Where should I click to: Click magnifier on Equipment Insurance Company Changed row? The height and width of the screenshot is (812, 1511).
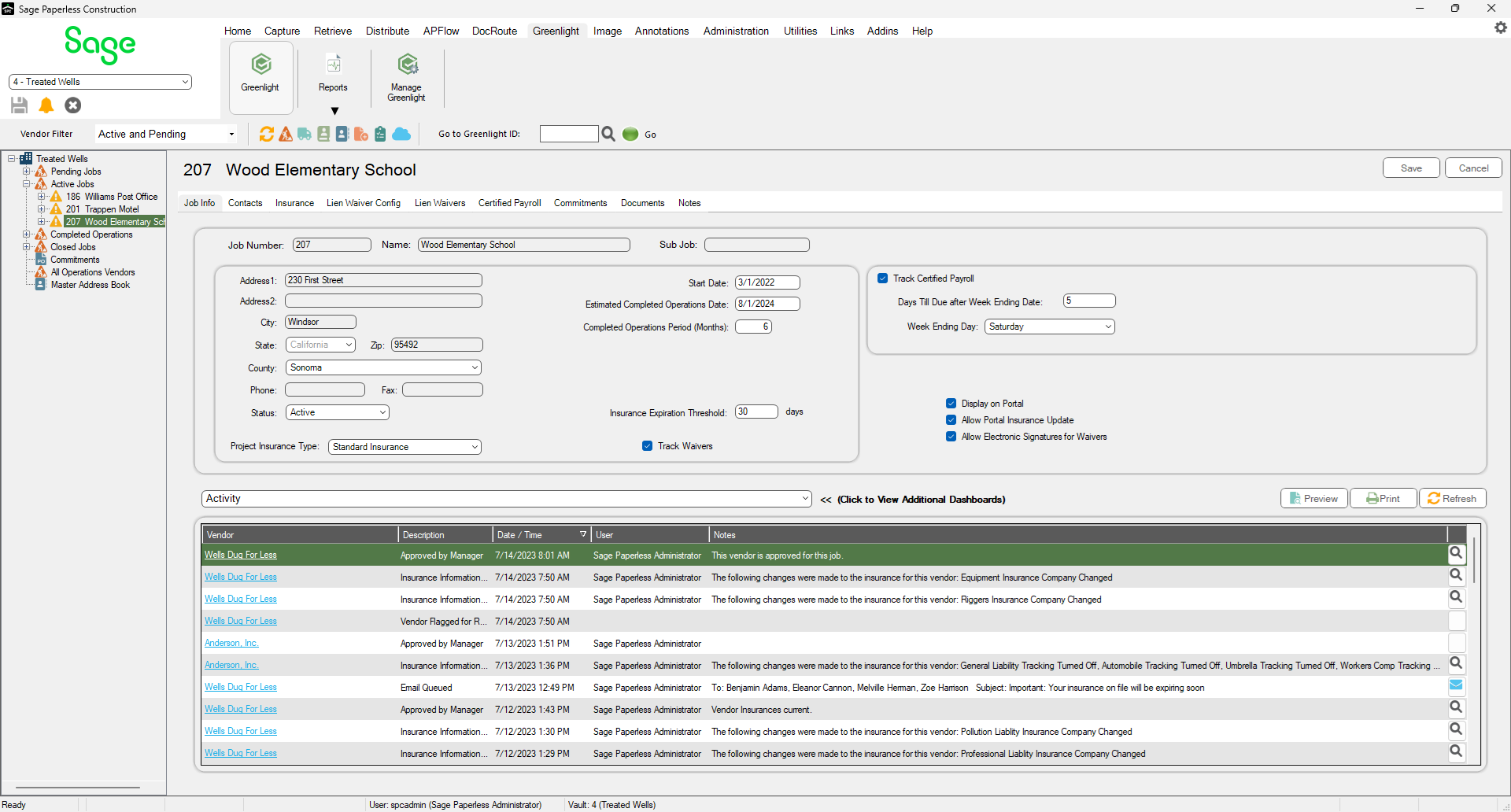click(1457, 575)
